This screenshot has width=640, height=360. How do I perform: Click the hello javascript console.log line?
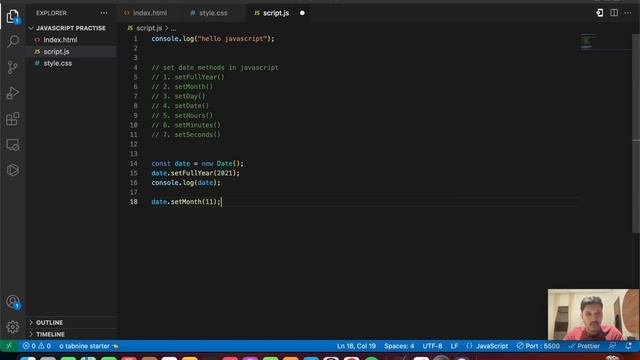pos(213,39)
